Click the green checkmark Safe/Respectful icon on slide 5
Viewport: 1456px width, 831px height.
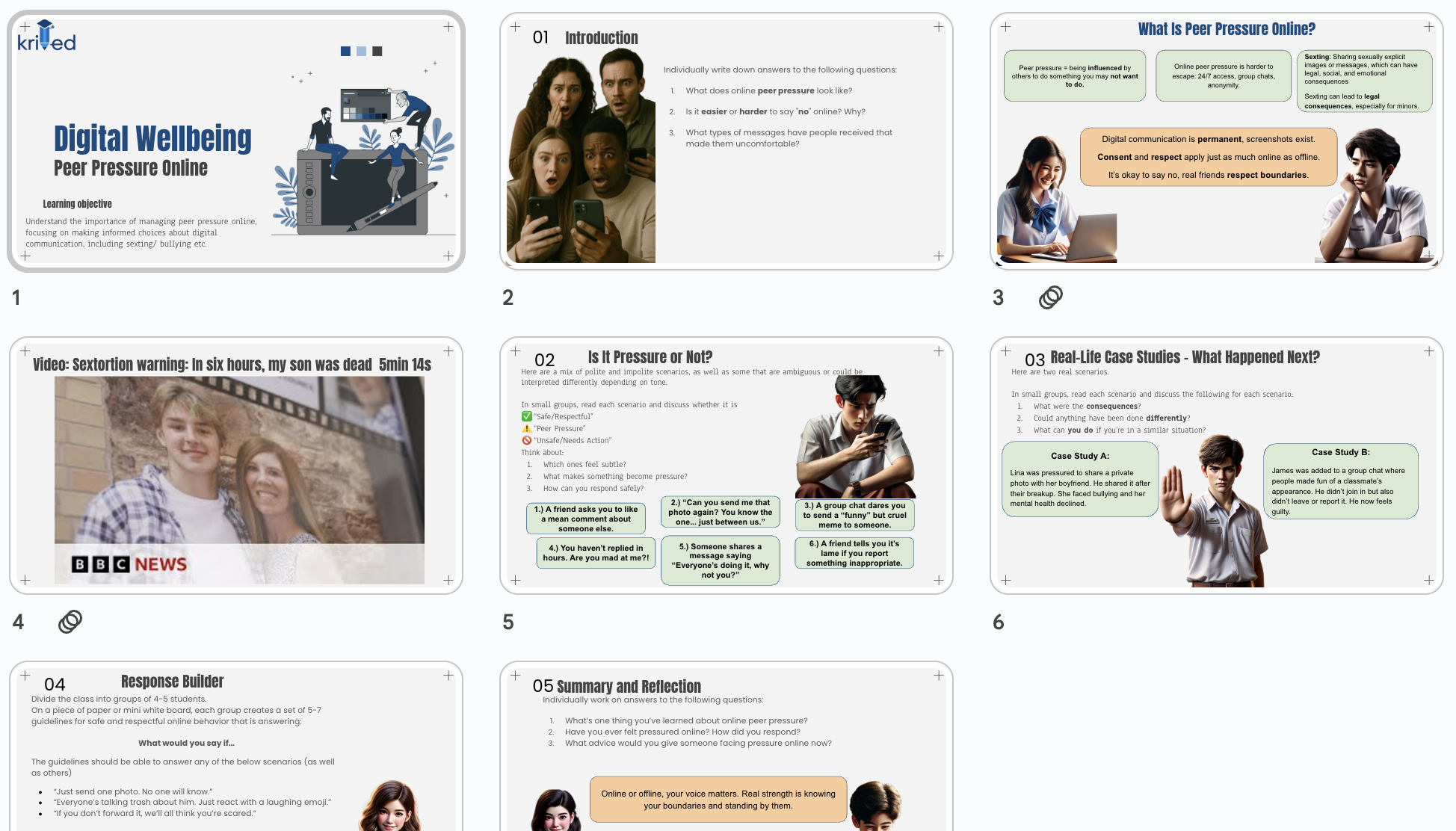(527, 415)
